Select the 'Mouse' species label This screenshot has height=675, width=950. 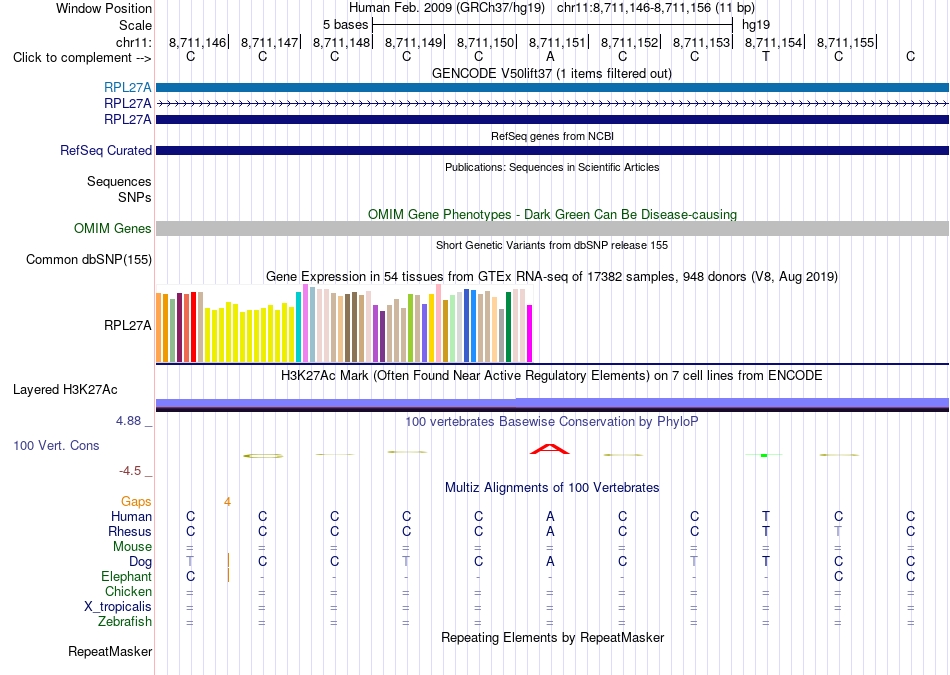tap(132, 547)
